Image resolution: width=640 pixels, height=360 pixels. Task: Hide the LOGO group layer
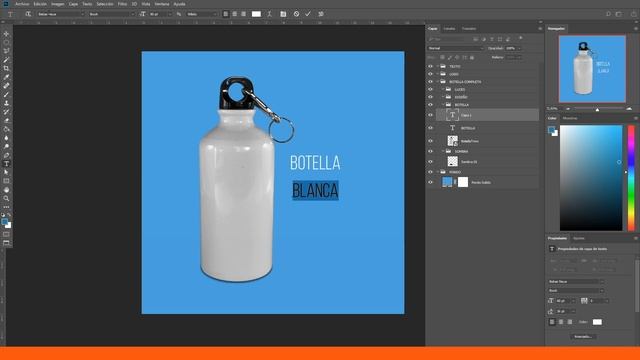click(430, 74)
